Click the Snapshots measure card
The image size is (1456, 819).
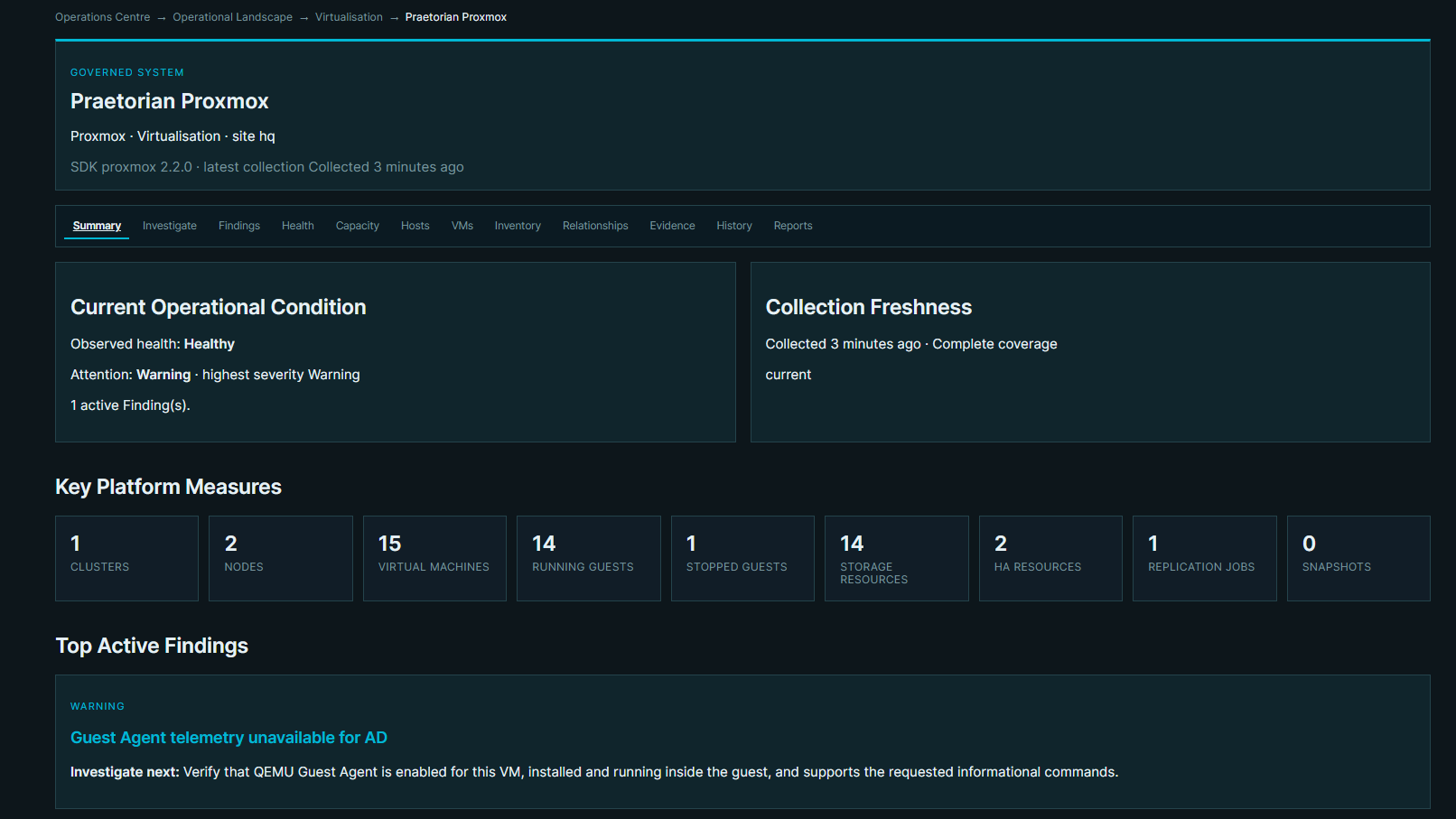[x=1358, y=558]
